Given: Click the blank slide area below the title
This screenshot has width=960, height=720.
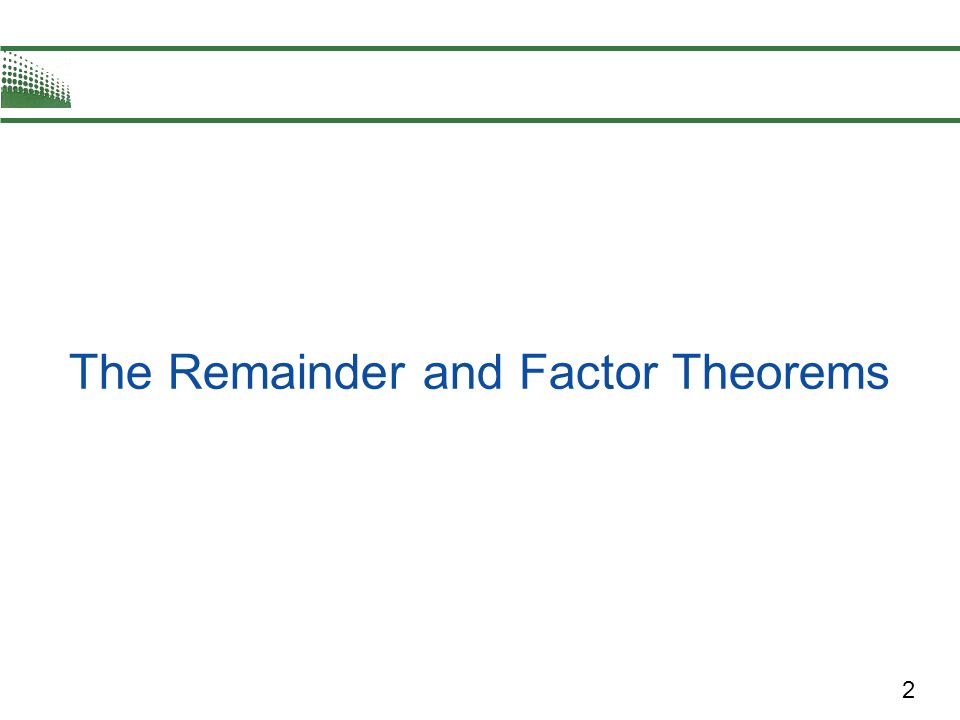Looking at the screenshot, I should (480, 533).
